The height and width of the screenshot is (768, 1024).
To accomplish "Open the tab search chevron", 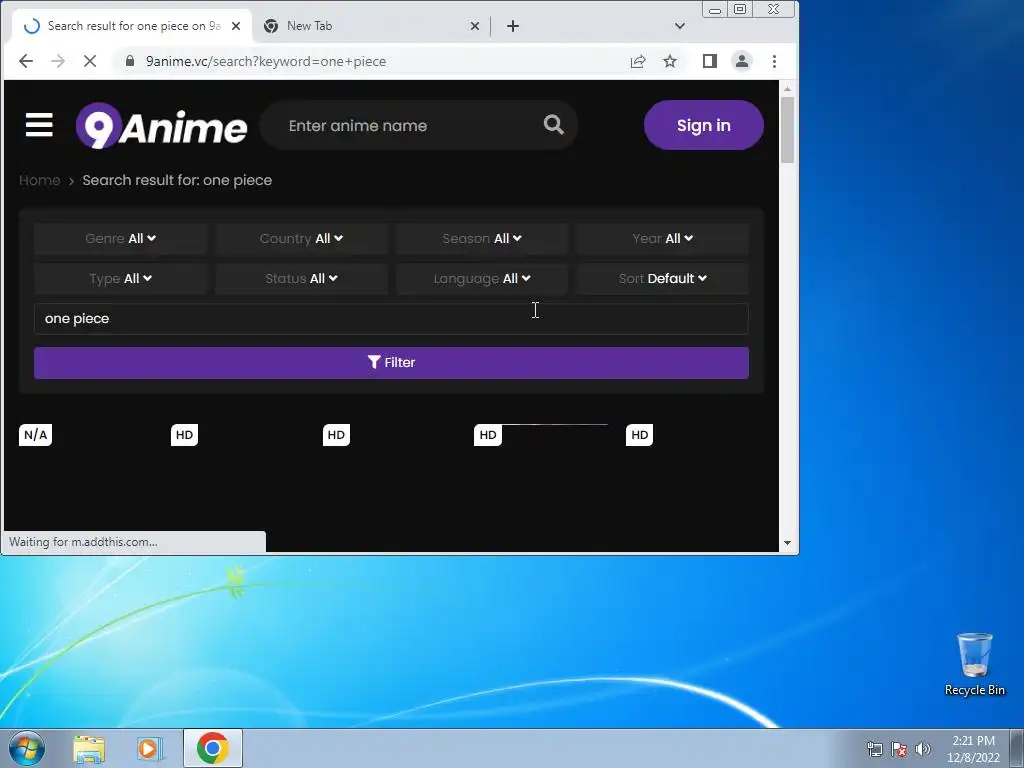I will pos(680,26).
